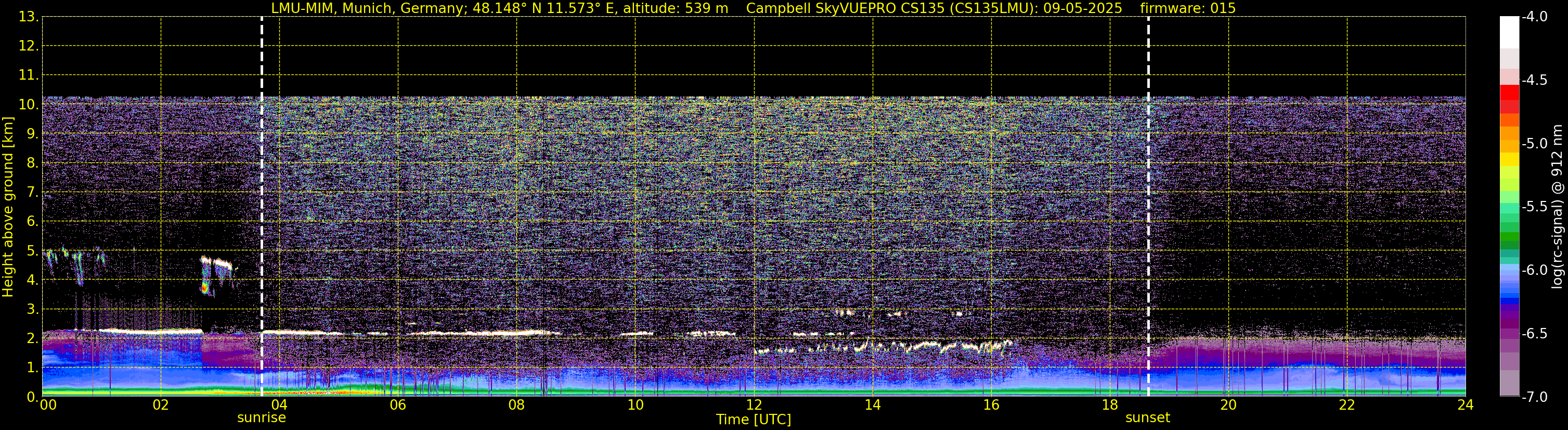Viewport: 1568px width, 430px height.
Task: Click the y-axis tick label '5.'
Action: coord(32,251)
